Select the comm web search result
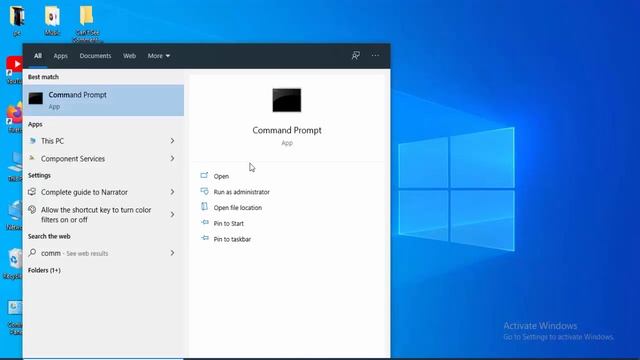The width and height of the screenshot is (640, 360). (x=103, y=253)
